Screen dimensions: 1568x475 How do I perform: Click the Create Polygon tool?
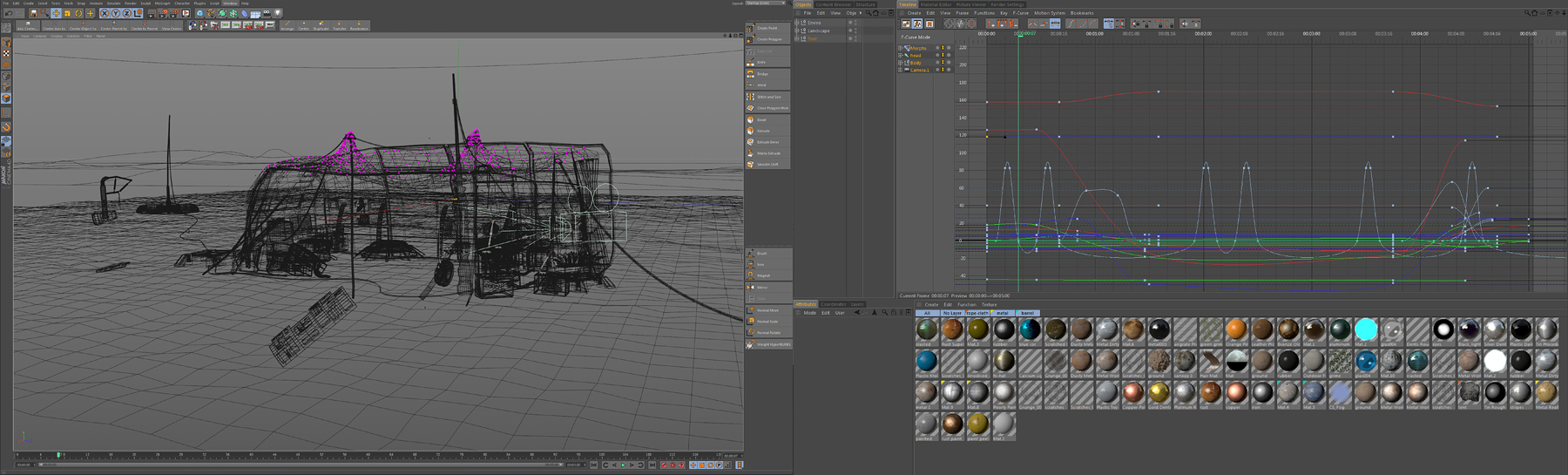click(x=767, y=39)
